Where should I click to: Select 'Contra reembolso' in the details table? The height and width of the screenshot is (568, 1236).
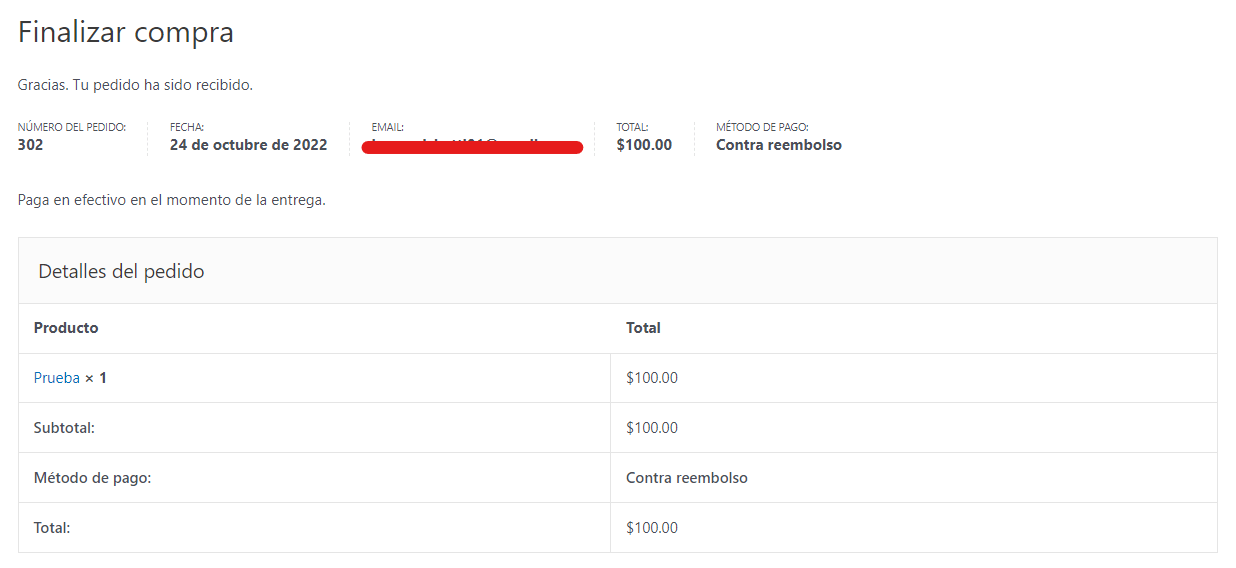tap(687, 478)
